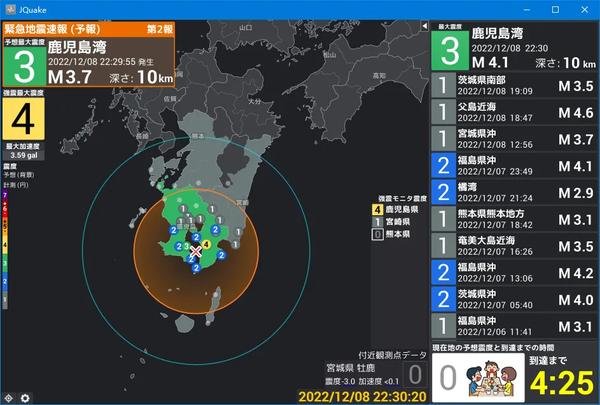Viewport: 600px width, 405px height.
Task: Click the JQuake app icon in the title bar
Action: click(11, 9)
